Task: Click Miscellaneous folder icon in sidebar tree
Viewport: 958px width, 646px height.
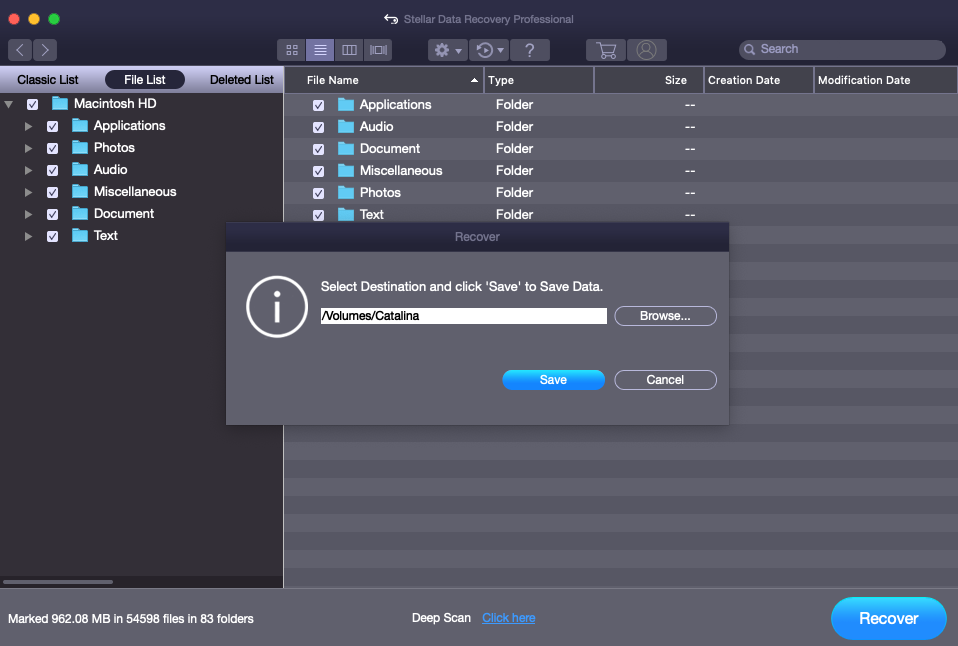Action: (80, 191)
